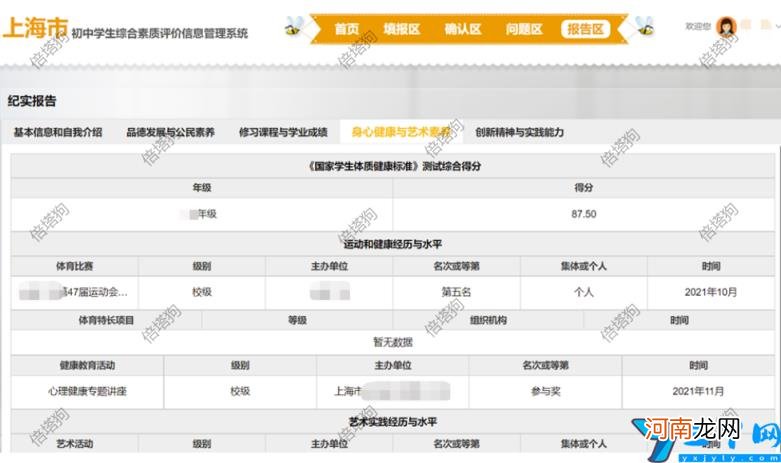
Task: Click the 87.50 score cell
Action: [584, 214]
